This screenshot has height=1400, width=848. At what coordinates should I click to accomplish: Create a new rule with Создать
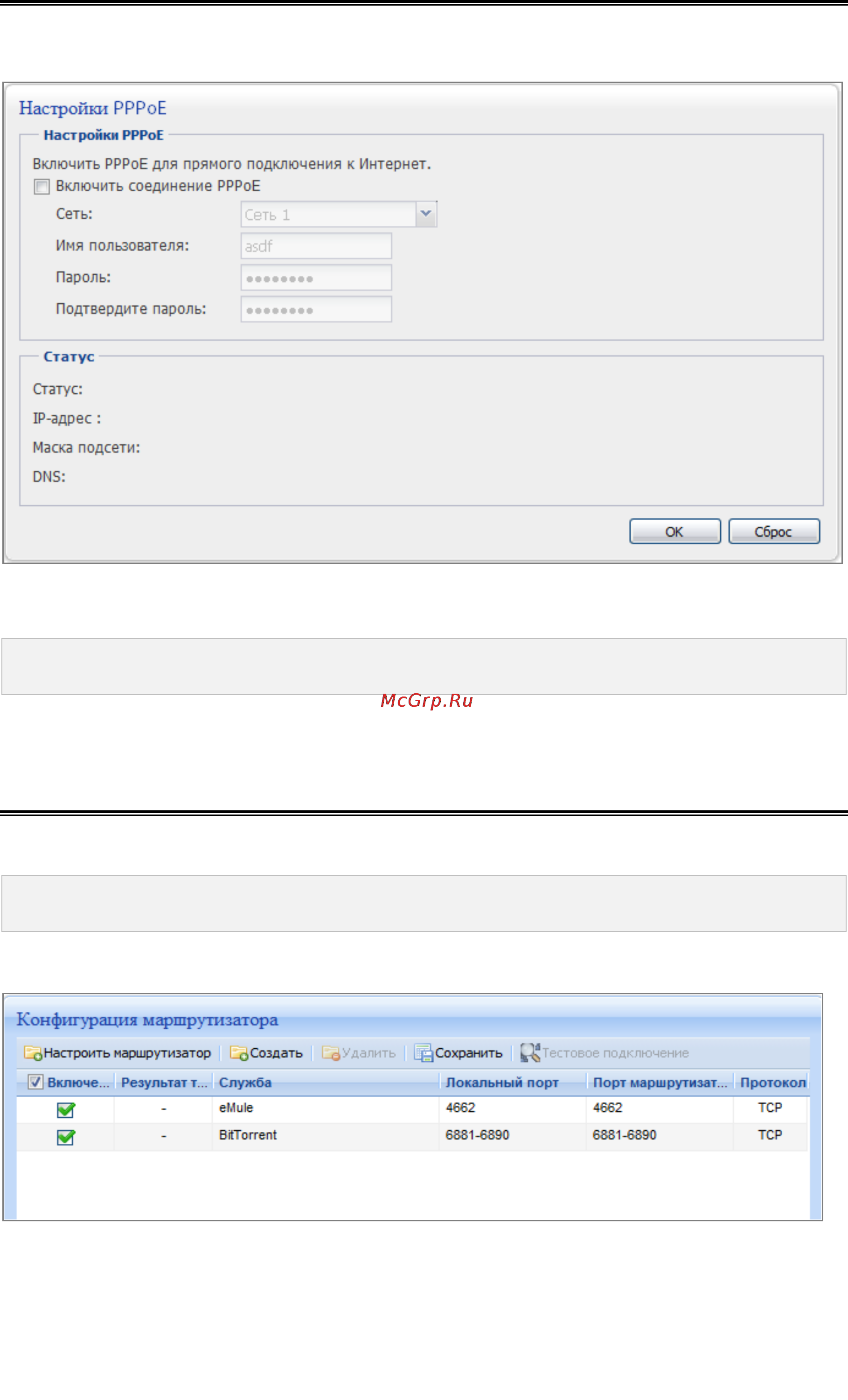[x=276, y=1053]
